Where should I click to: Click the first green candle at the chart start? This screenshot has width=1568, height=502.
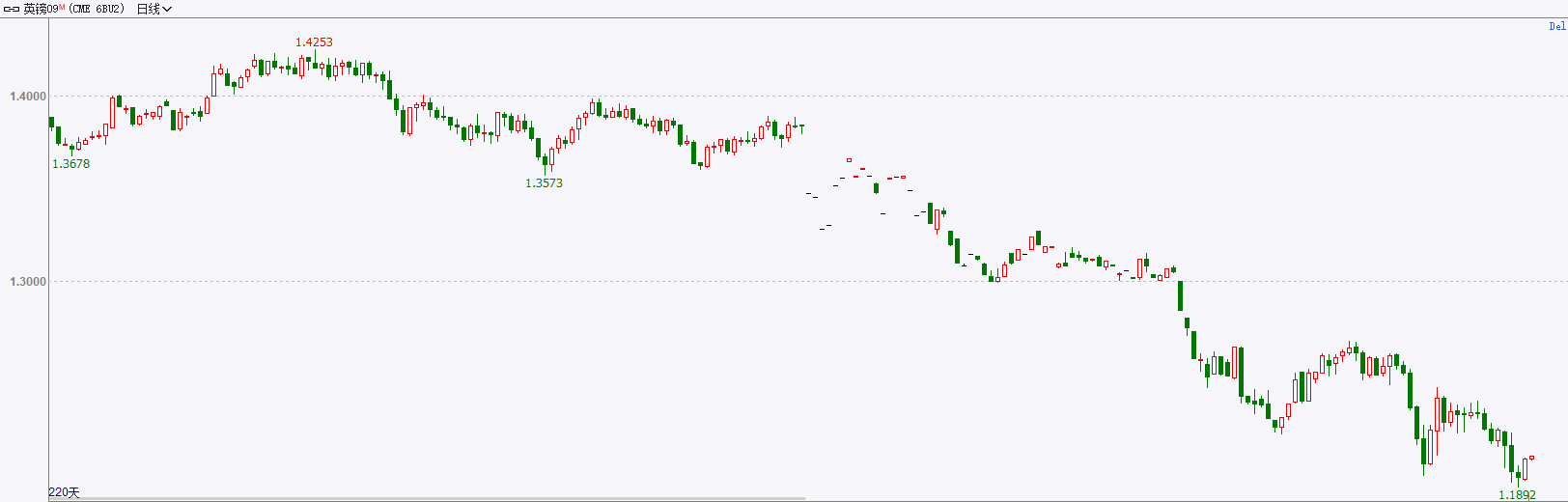click(x=51, y=123)
